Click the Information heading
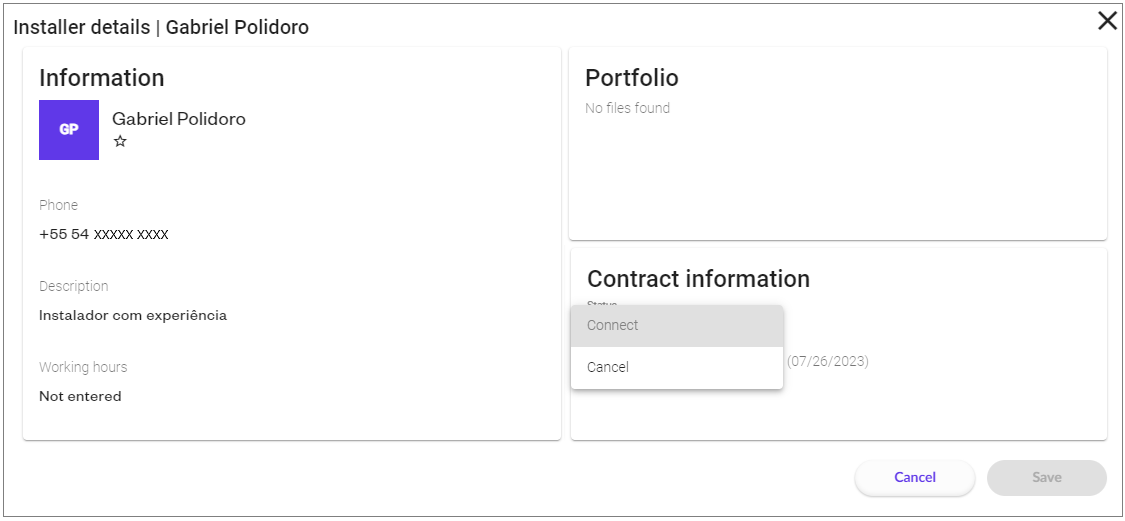 coord(102,78)
